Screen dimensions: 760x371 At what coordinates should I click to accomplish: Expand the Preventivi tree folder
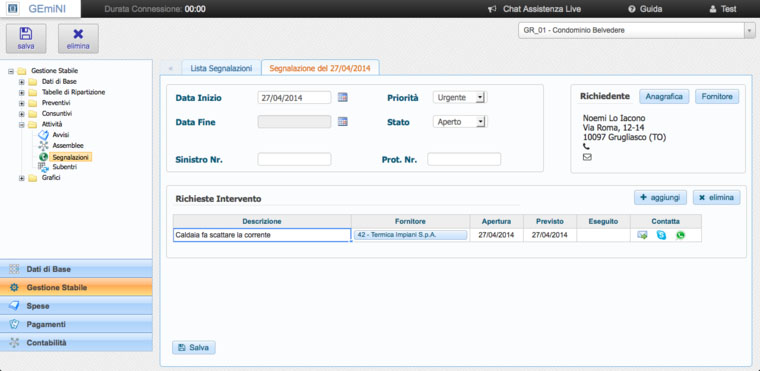point(21,103)
